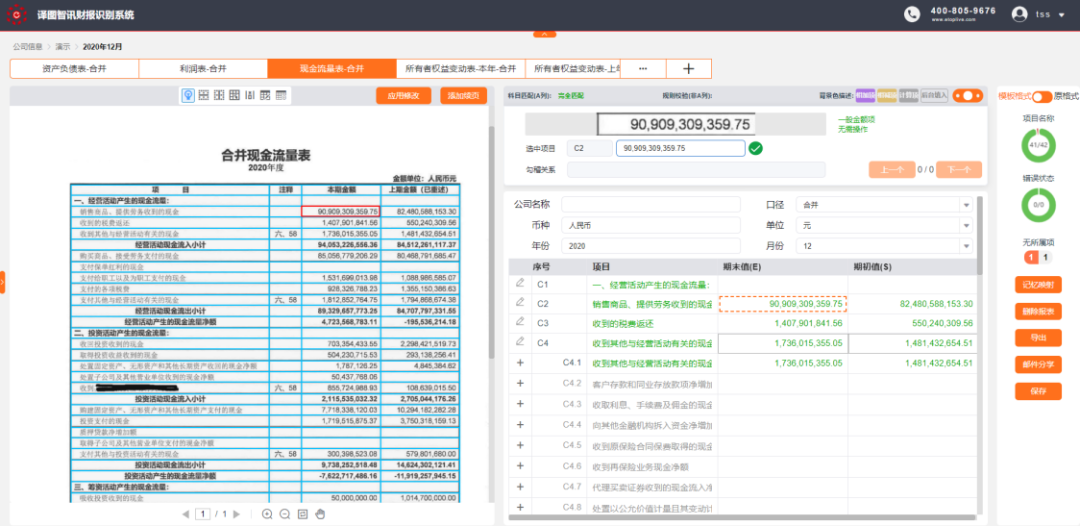The height and width of the screenshot is (526, 1080).
Task: Open the tss user menu arrow
Action: click(1061, 15)
